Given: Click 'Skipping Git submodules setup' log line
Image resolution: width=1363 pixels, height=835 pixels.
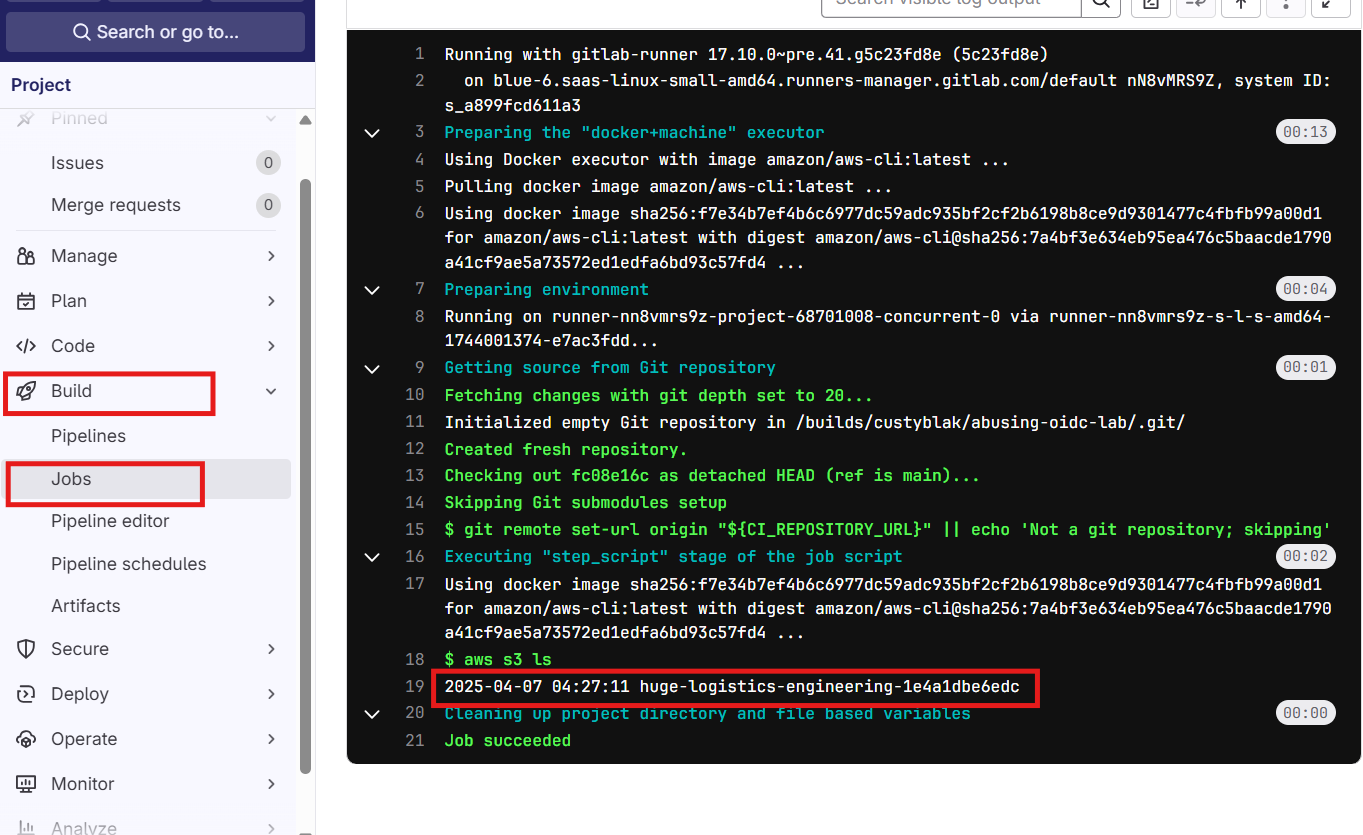Looking at the screenshot, I should tap(586, 503).
